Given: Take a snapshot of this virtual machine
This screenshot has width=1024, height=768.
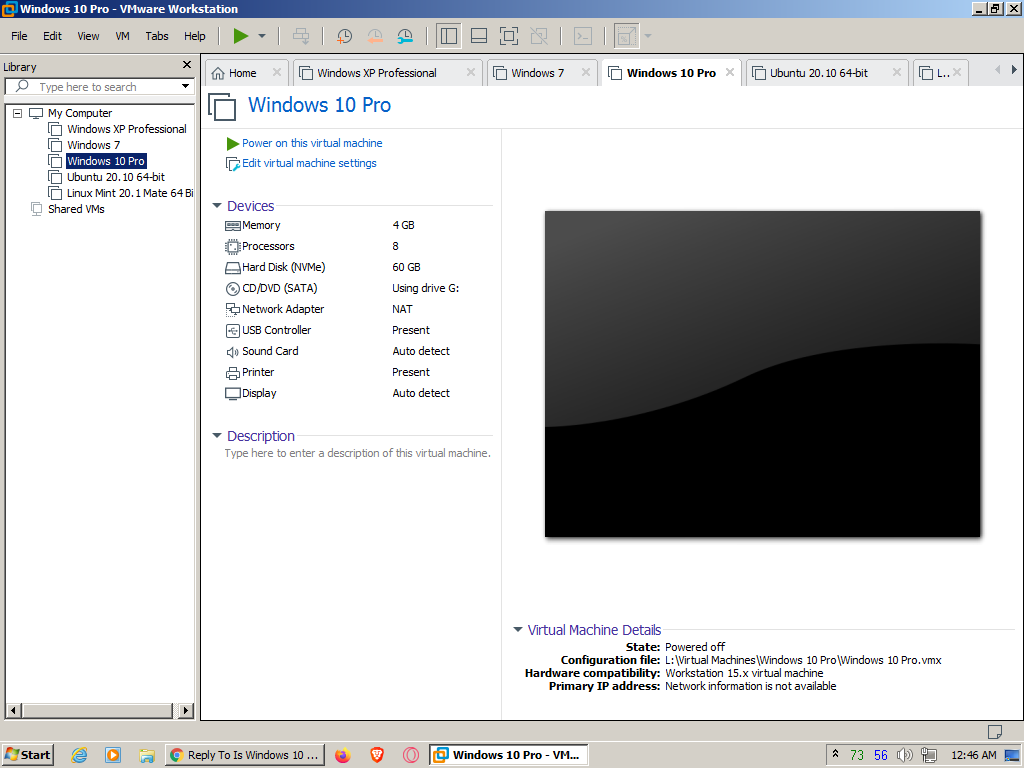Looking at the screenshot, I should [344, 36].
